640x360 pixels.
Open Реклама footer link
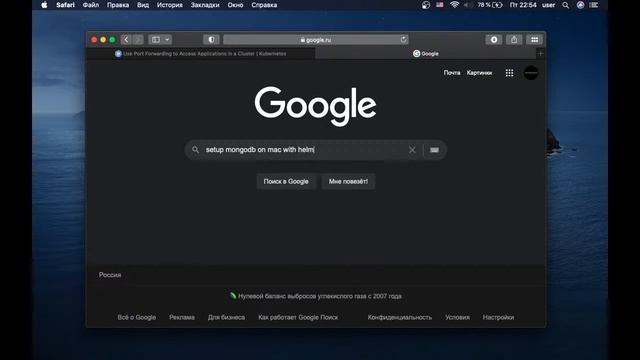click(x=182, y=317)
